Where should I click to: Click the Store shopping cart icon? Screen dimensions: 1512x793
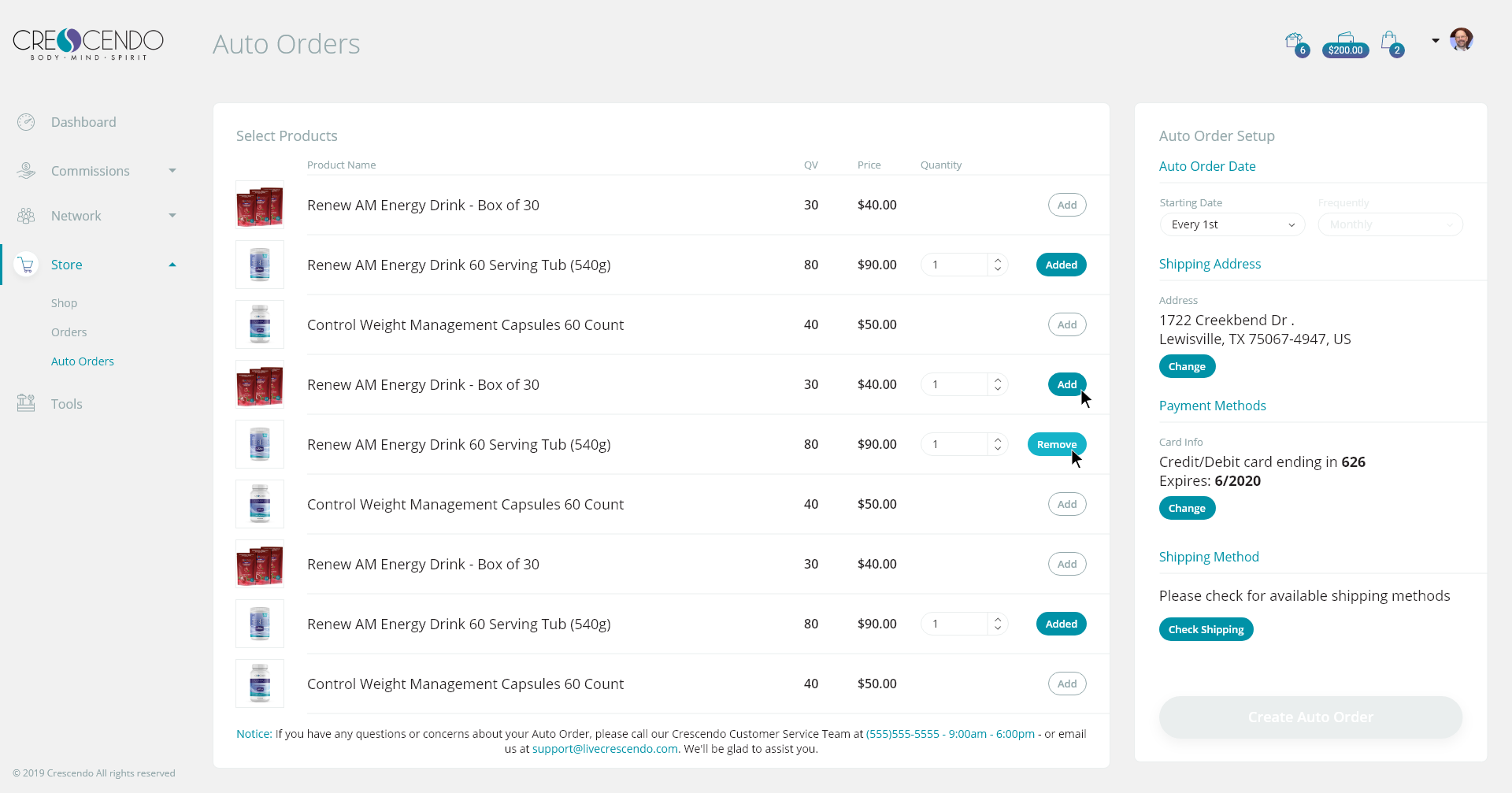pyautogui.click(x=26, y=265)
